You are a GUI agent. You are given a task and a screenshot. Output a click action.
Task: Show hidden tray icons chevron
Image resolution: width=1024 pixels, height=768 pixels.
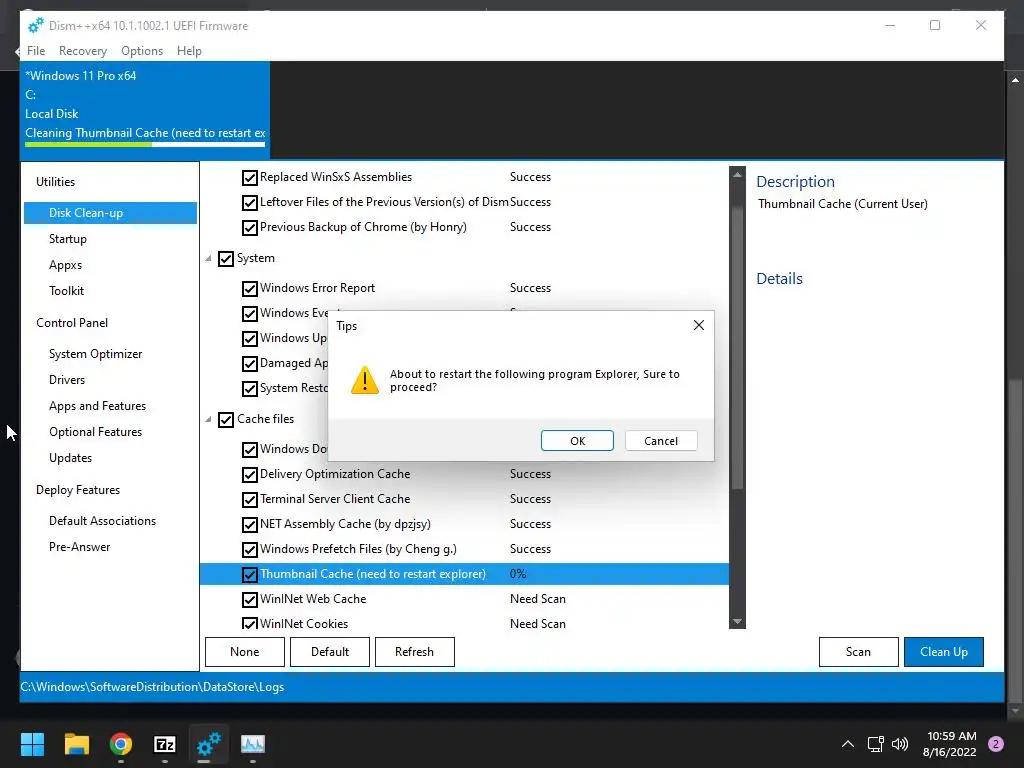coord(848,744)
